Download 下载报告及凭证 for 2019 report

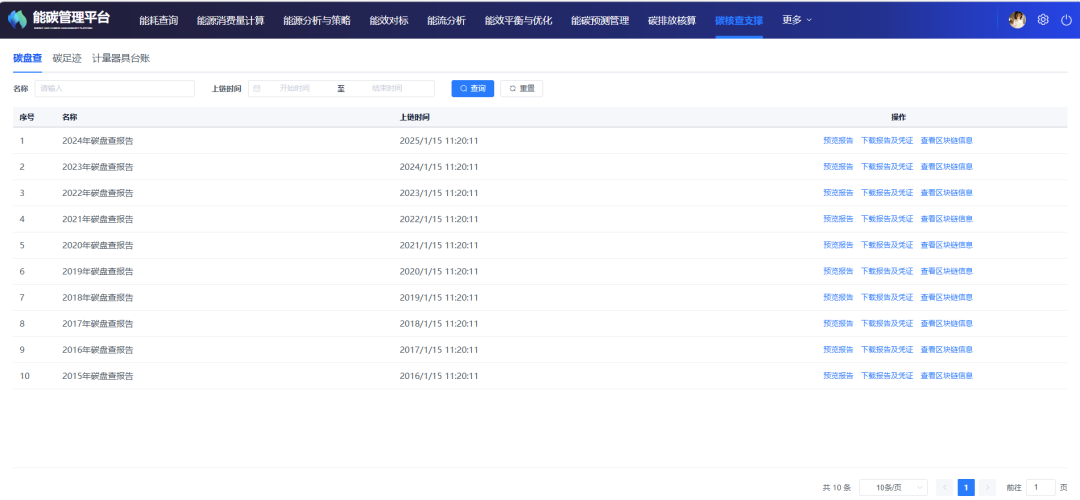tap(887, 271)
